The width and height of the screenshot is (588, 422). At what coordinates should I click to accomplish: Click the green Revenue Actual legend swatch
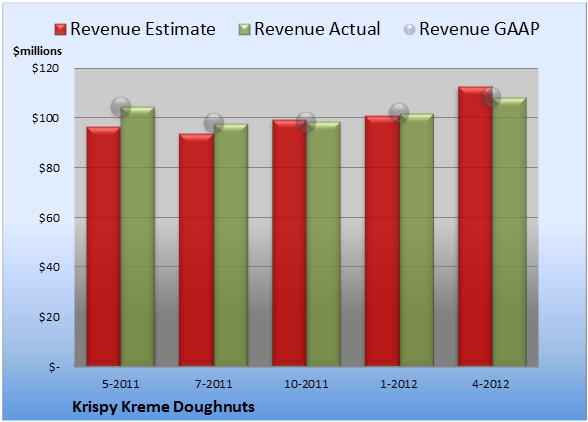tap(244, 30)
